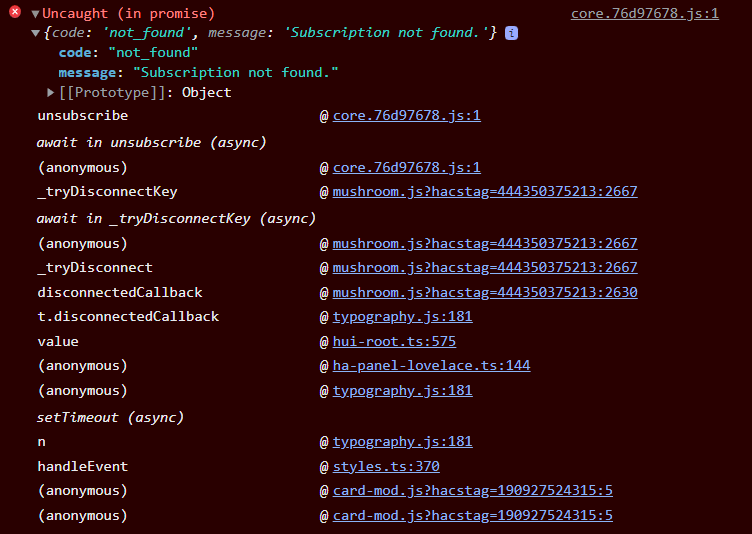Open the mushroom.js link in the _tryDisconnect row
Viewport: 752px width, 534px height.
[485, 267]
